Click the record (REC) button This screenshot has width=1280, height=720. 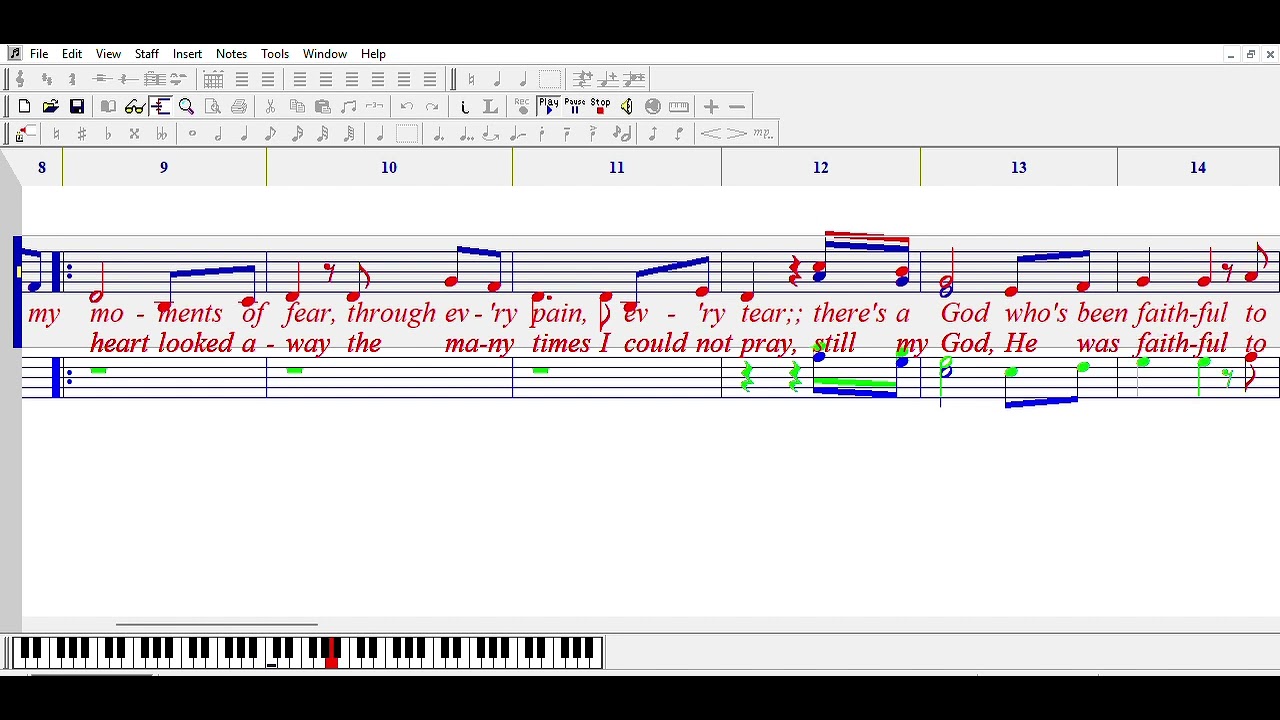click(522, 107)
